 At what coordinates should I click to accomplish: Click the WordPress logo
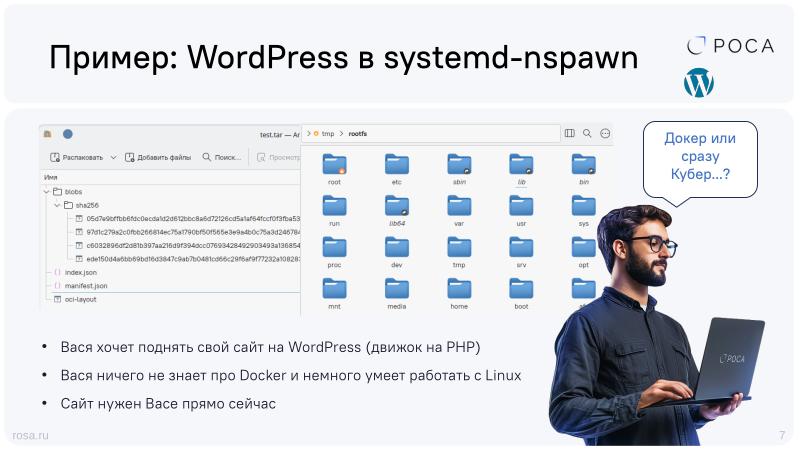click(699, 82)
